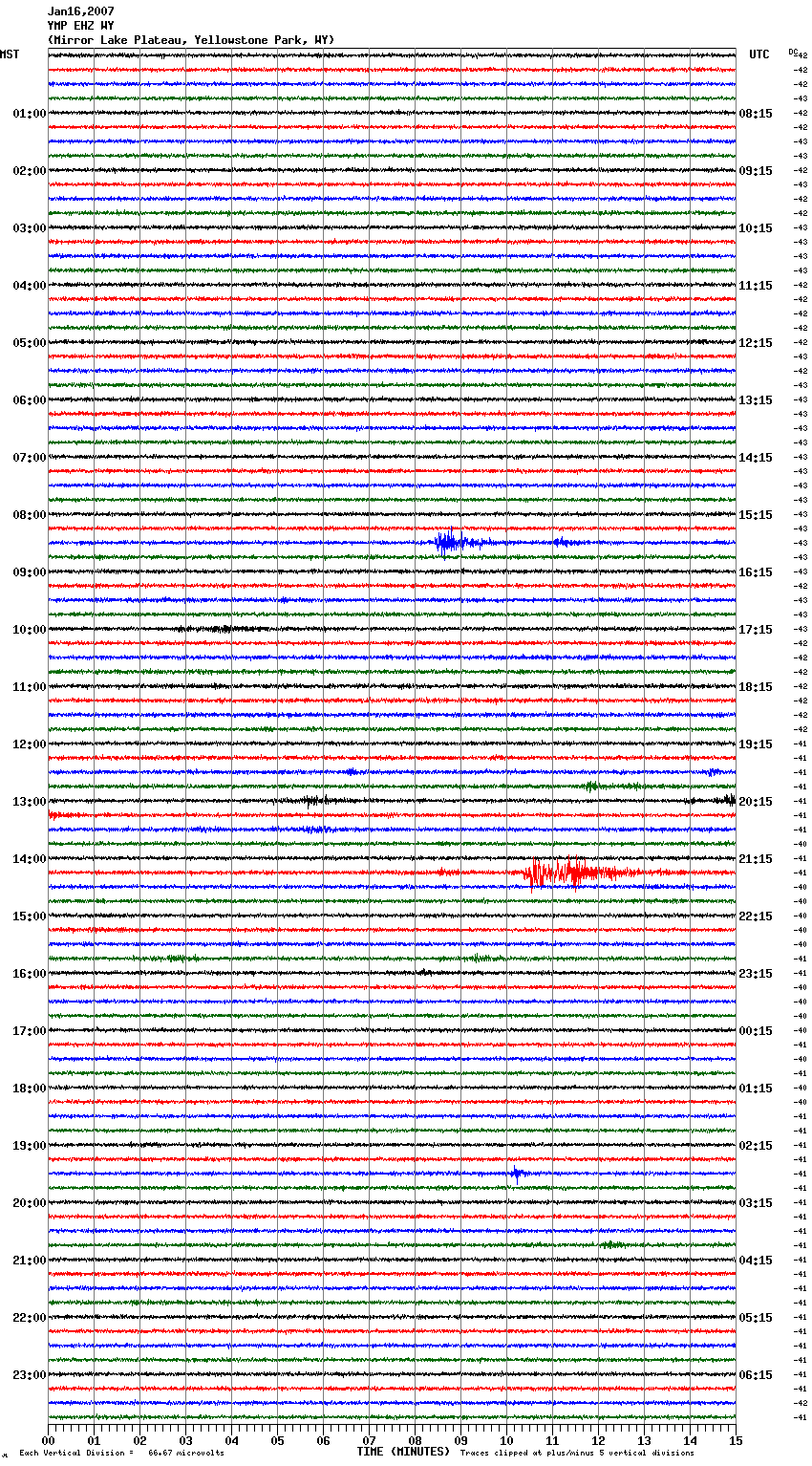Select the 19:00 MST row label
This screenshot has width=812, height=1466.
tap(30, 1146)
